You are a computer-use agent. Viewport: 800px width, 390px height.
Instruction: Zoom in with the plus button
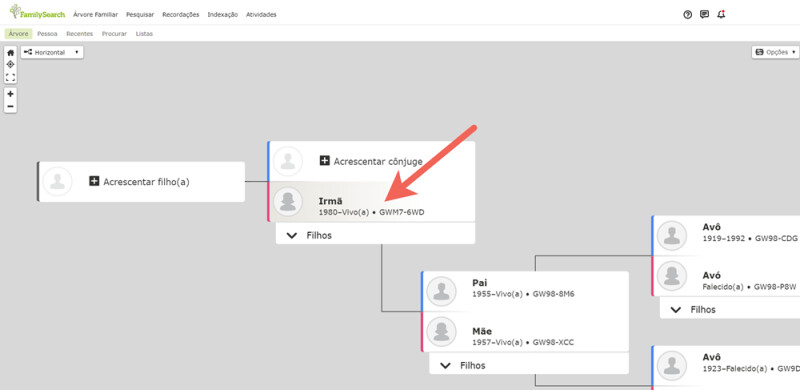pos(11,94)
